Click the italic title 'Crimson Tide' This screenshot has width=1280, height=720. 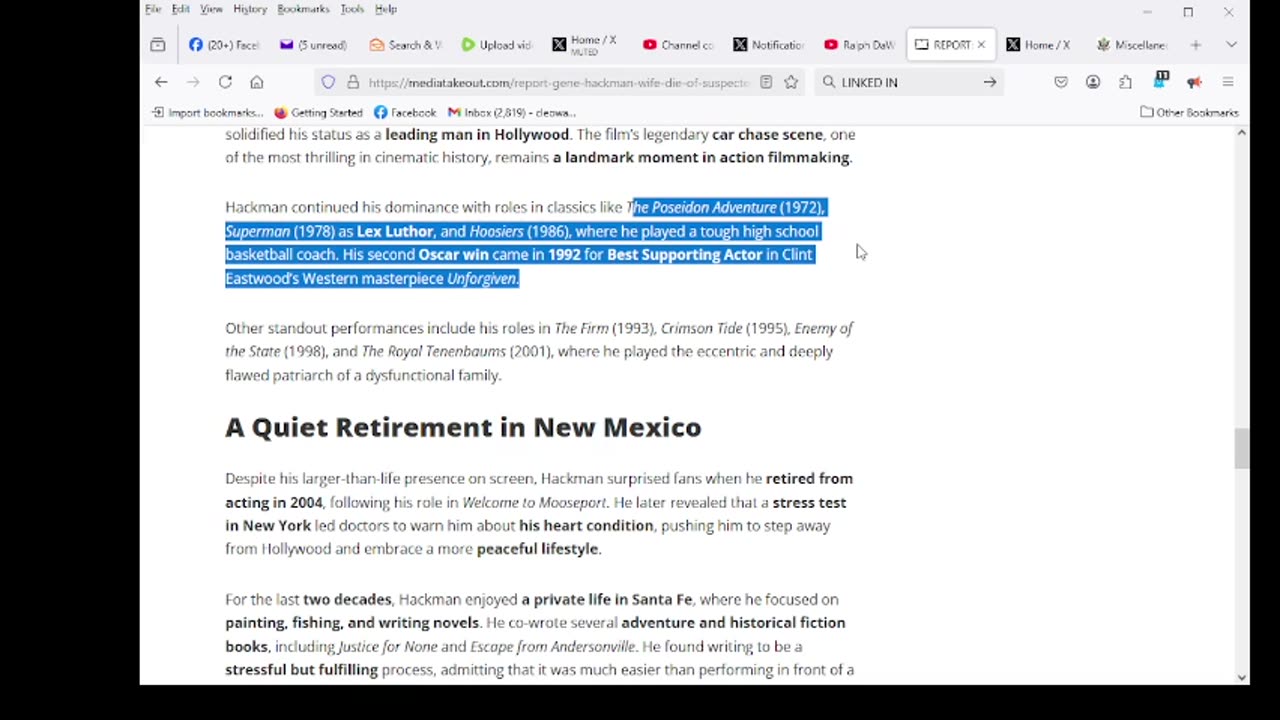(701, 329)
